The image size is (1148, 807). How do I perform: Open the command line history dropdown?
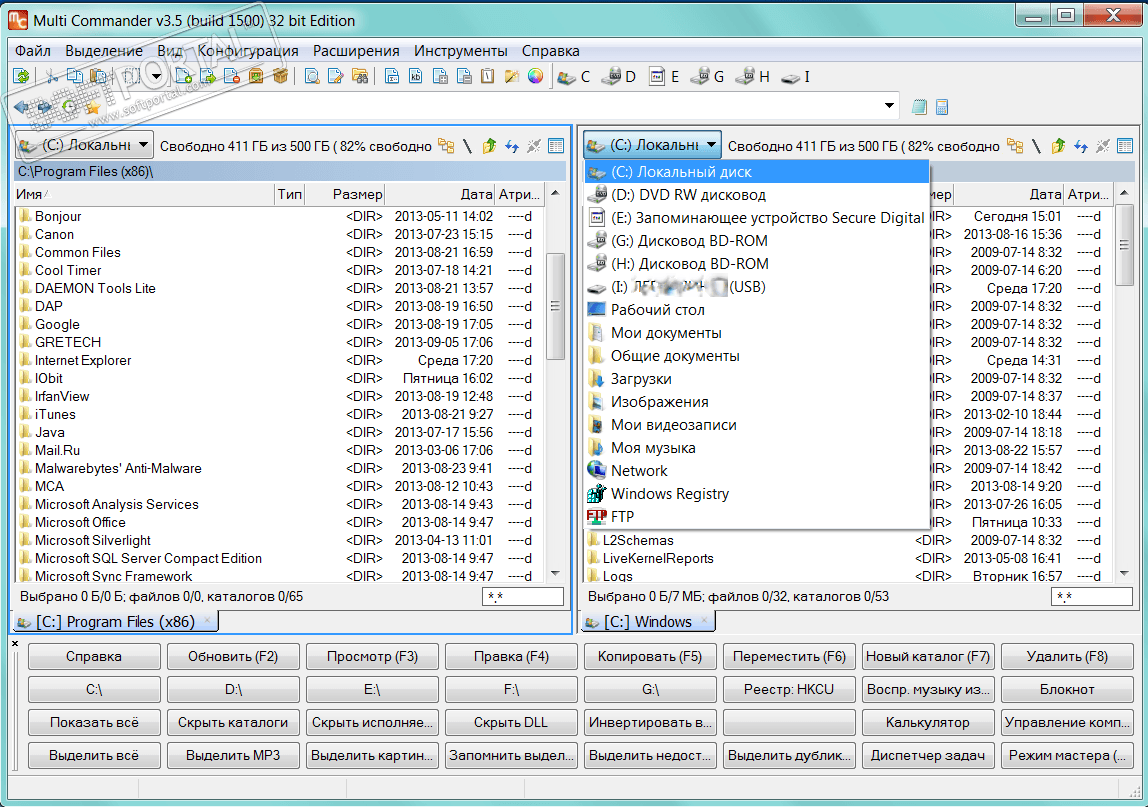tap(889, 106)
